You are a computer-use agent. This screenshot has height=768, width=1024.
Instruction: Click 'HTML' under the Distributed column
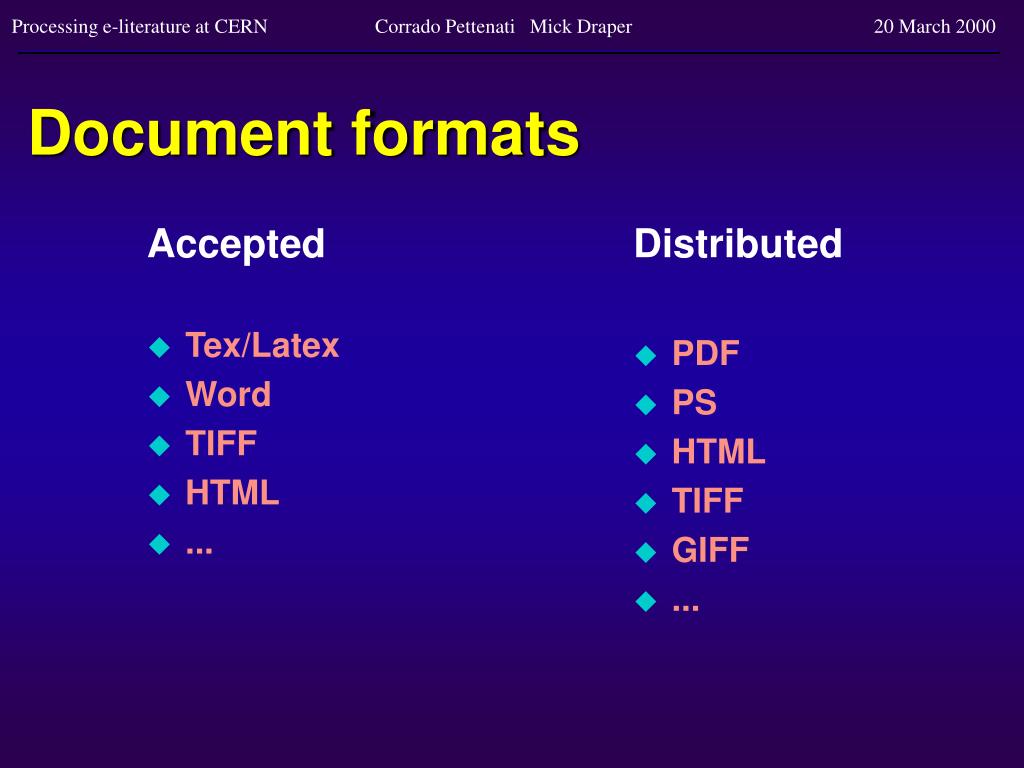[x=719, y=452]
